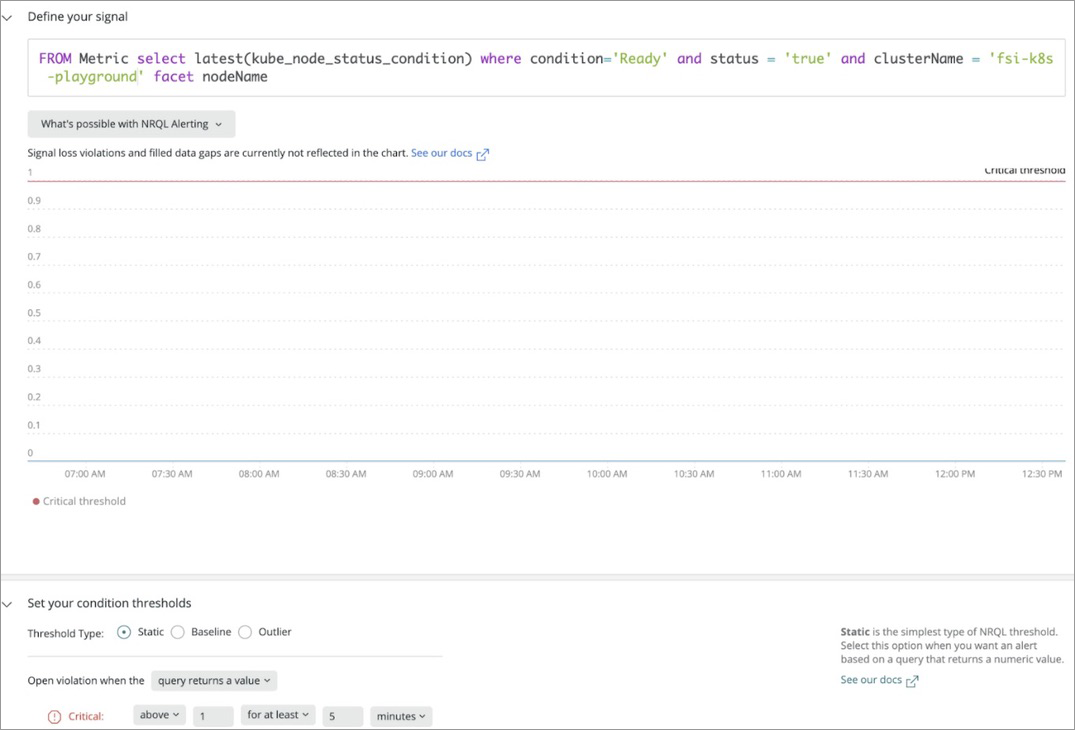The image size is (1075, 730).
Task: Select the Outlier threshold type
Action: click(x=245, y=632)
